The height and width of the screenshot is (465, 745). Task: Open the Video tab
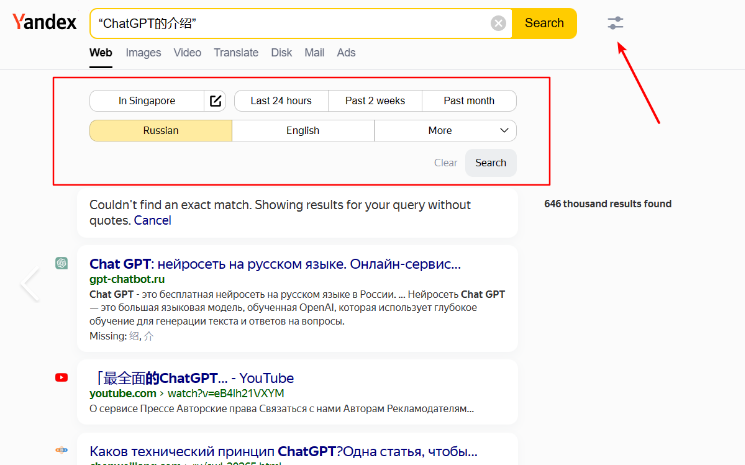pyautogui.click(x=187, y=53)
